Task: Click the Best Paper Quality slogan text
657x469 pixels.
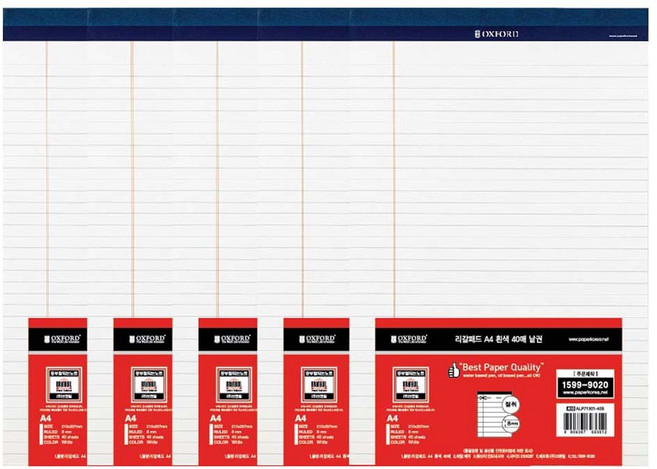Action: point(502,367)
